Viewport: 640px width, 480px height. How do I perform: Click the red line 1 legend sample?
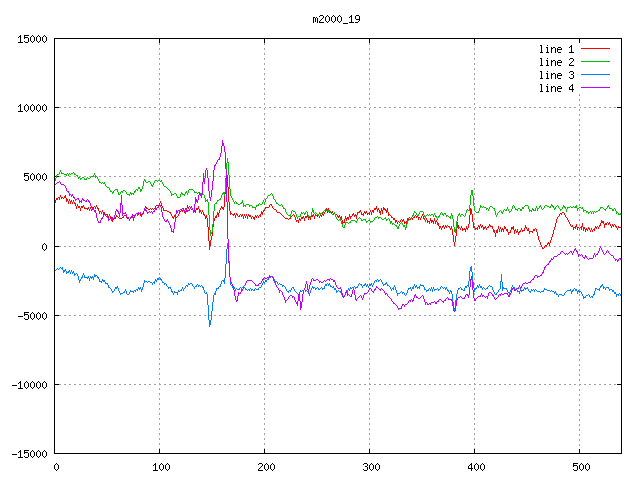click(x=595, y=49)
